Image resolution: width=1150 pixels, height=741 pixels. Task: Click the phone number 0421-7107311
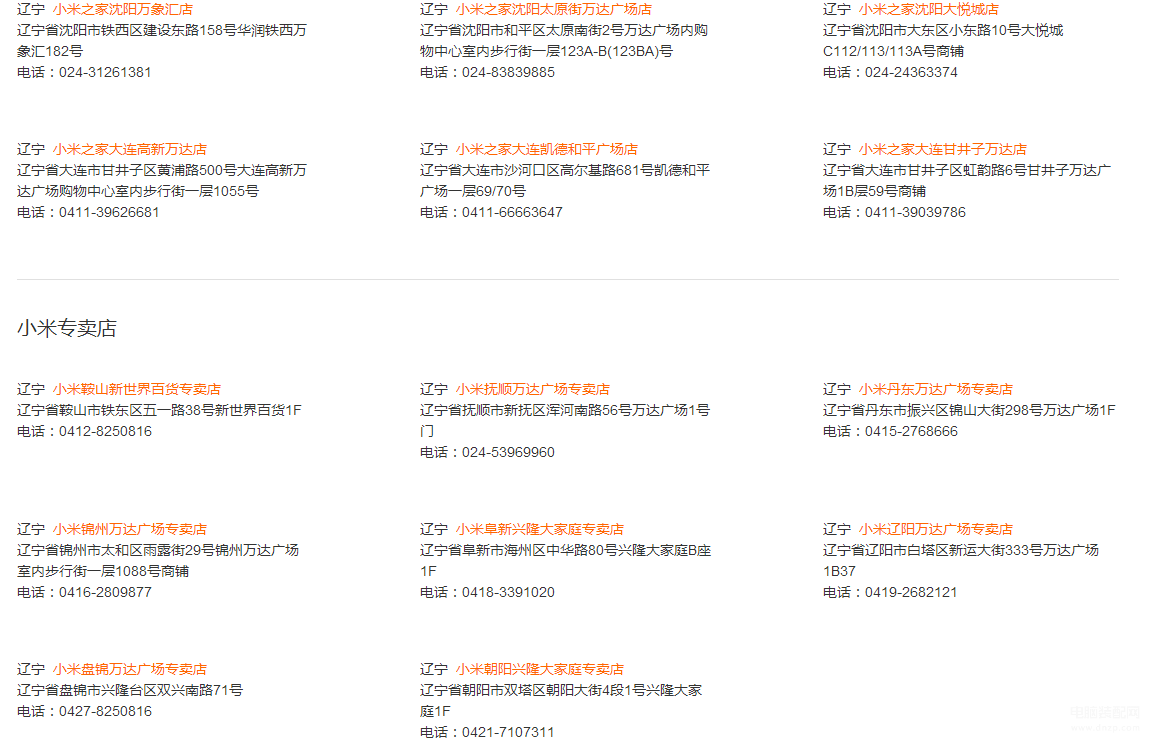508,733
